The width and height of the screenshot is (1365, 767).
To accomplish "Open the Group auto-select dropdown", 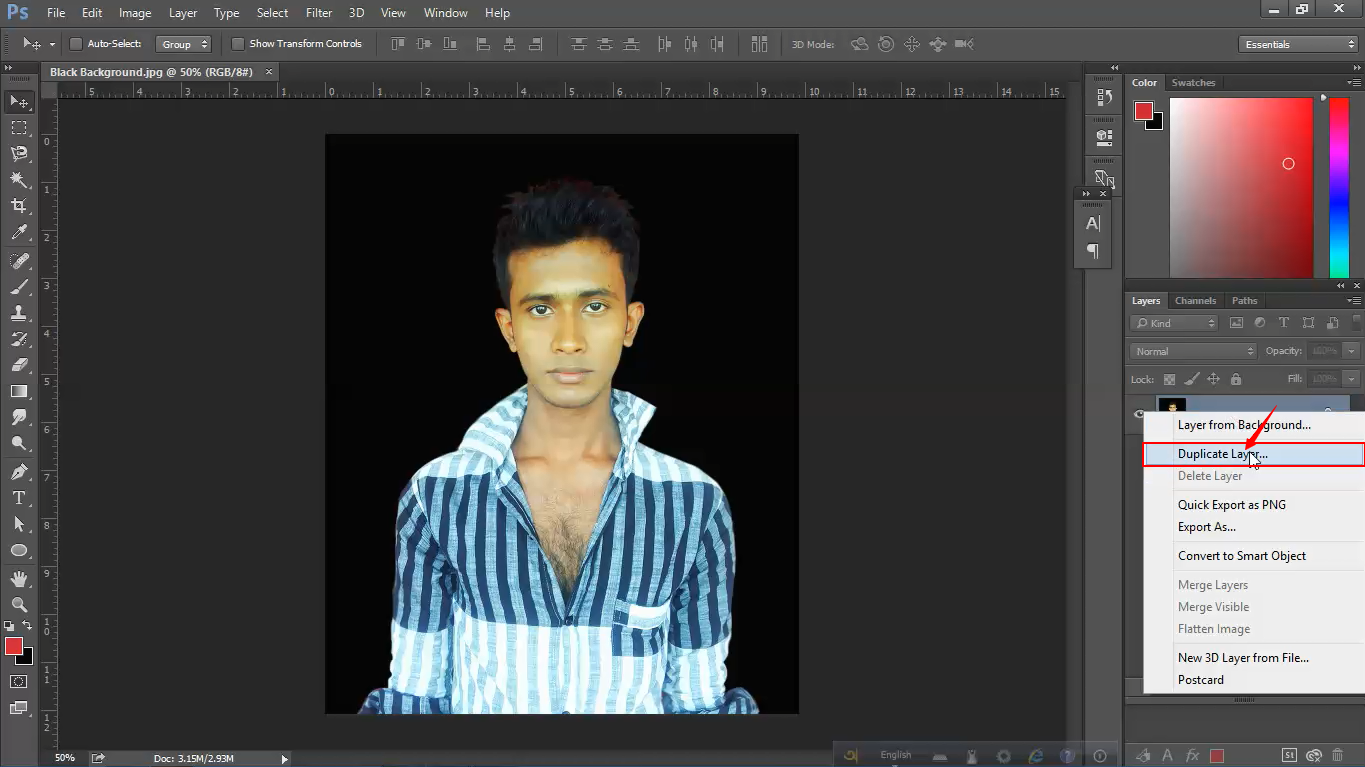I will click(x=184, y=44).
